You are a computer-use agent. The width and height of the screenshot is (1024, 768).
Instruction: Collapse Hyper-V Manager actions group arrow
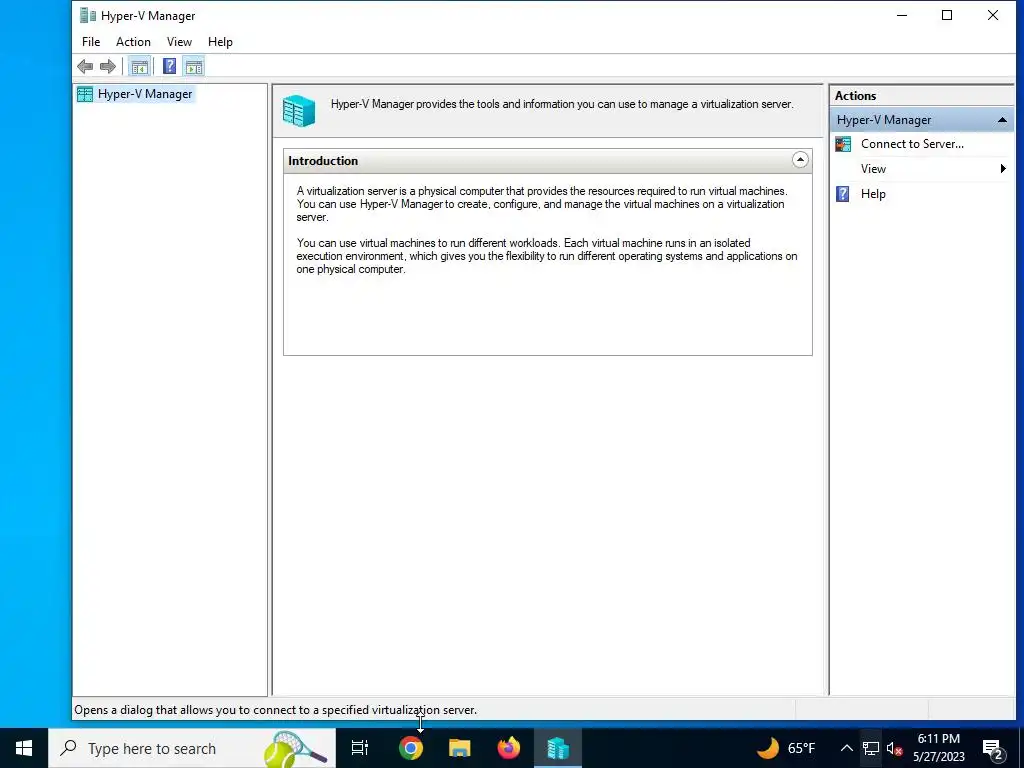coord(1002,120)
